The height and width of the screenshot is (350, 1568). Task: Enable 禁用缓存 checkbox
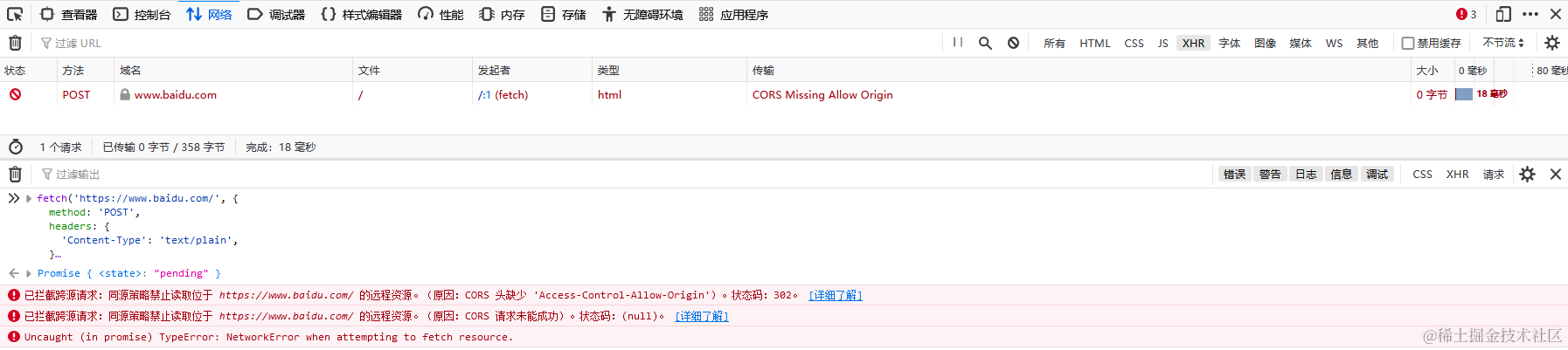[1407, 43]
